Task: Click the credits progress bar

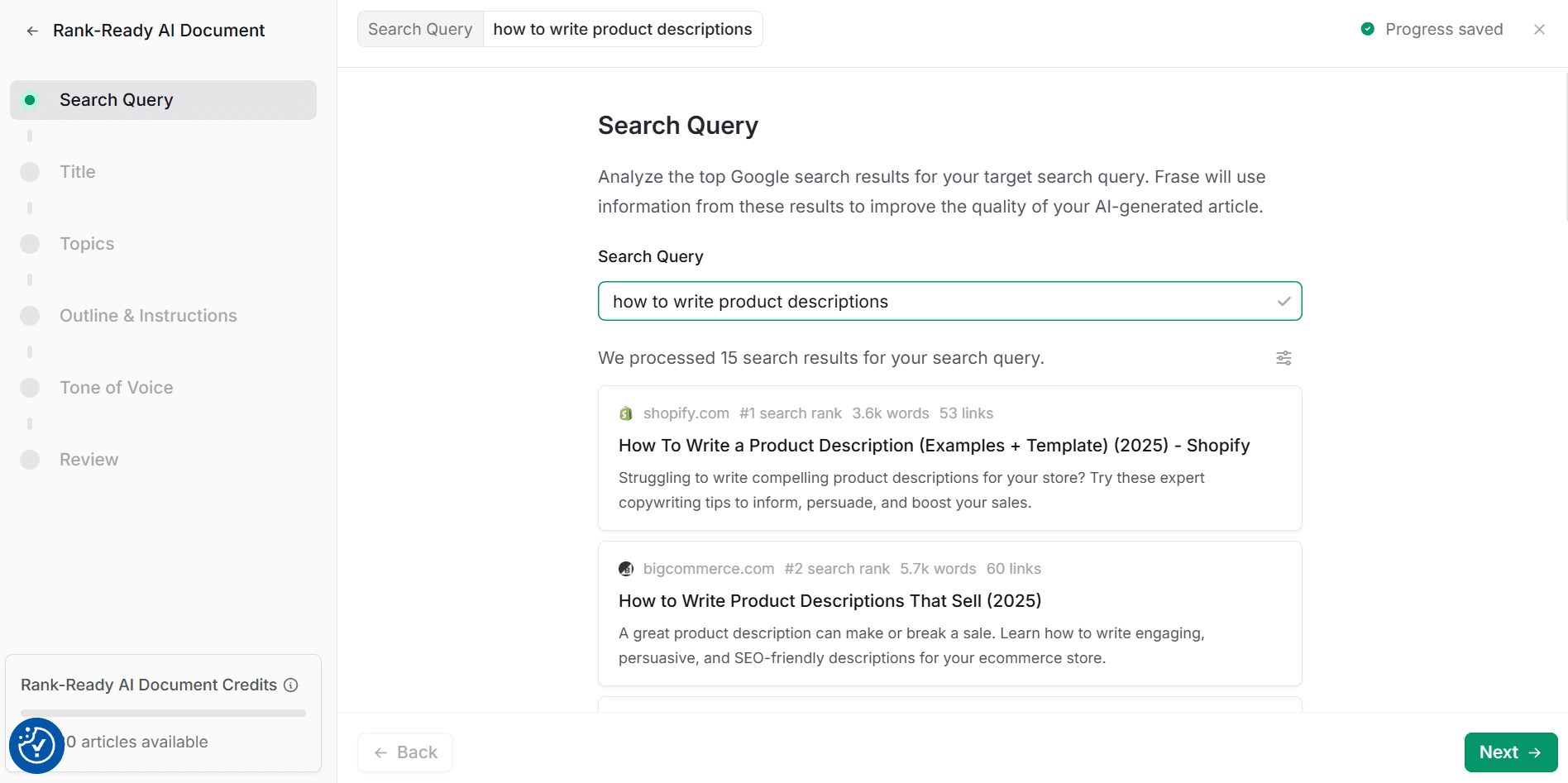Action: pos(163,713)
